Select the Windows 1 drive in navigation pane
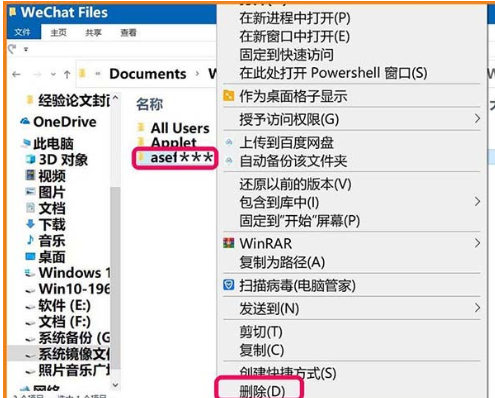This screenshot has height=398, width=495. pos(74,273)
